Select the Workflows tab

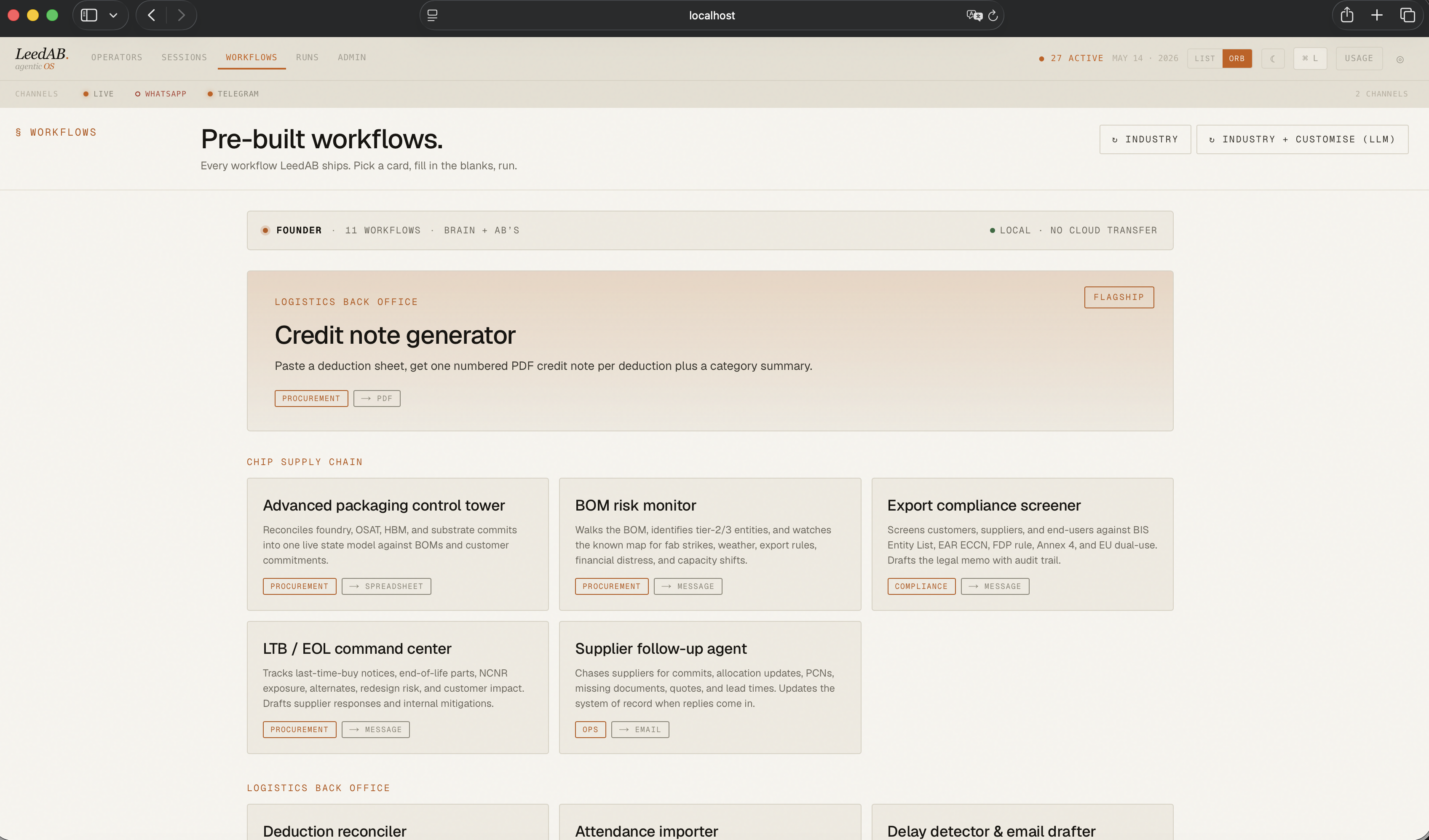(x=251, y=57)
